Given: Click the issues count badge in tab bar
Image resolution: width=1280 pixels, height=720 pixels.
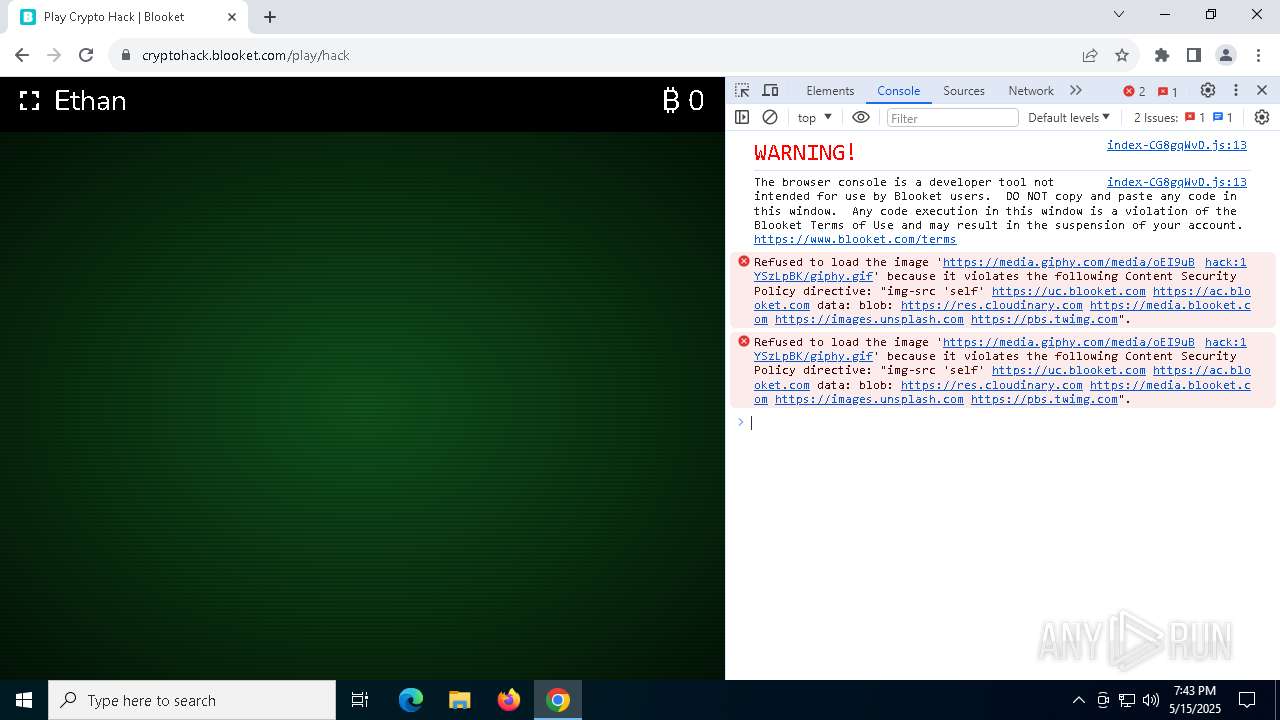Looking at the screenshot, I should click(x=1168, y=91).
